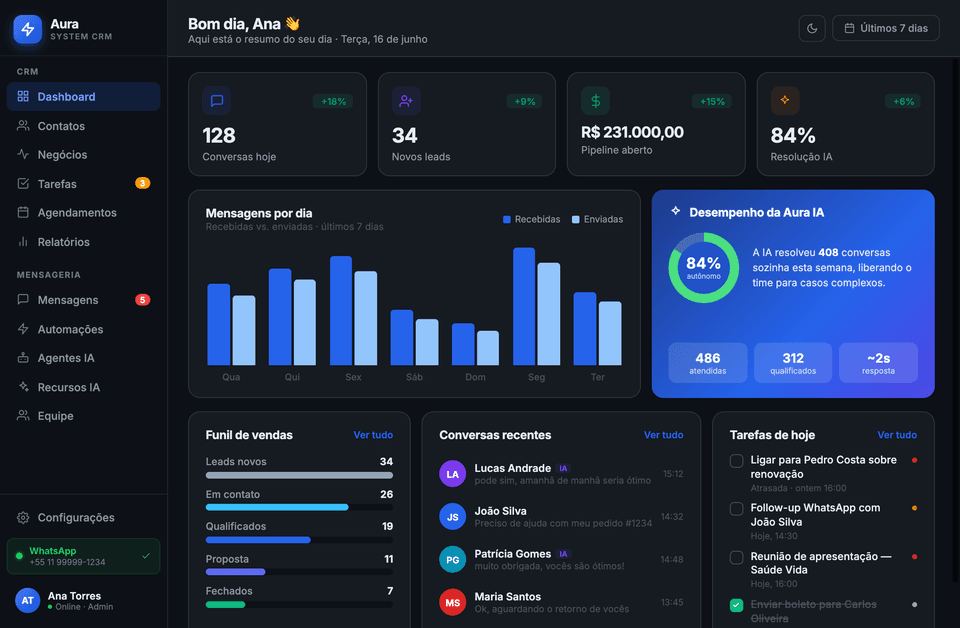Go to Contatos section
This screenshot has width=960, height=628.
click(x=83, y=125)
